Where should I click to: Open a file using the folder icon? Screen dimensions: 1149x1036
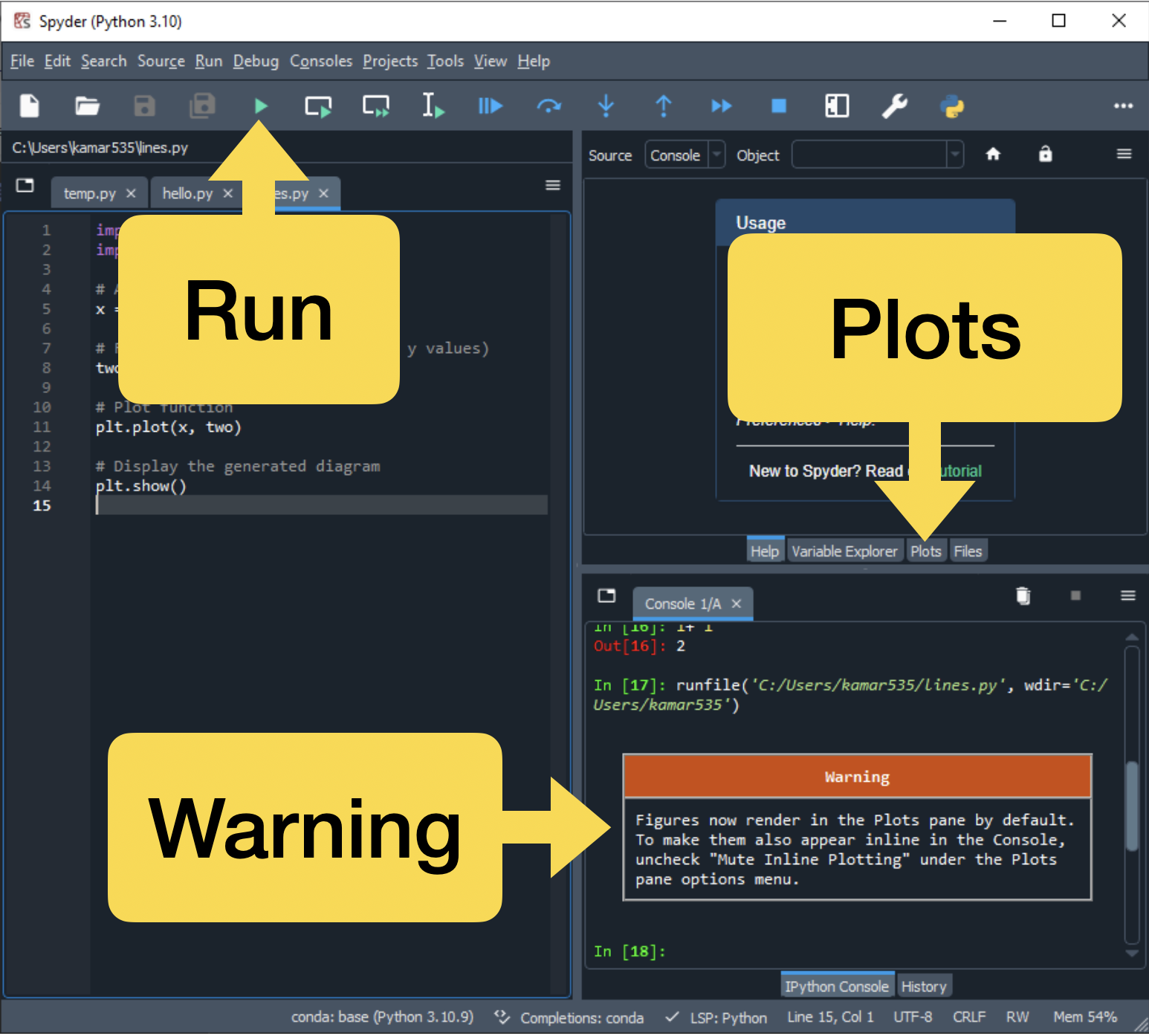coord(87,106)
